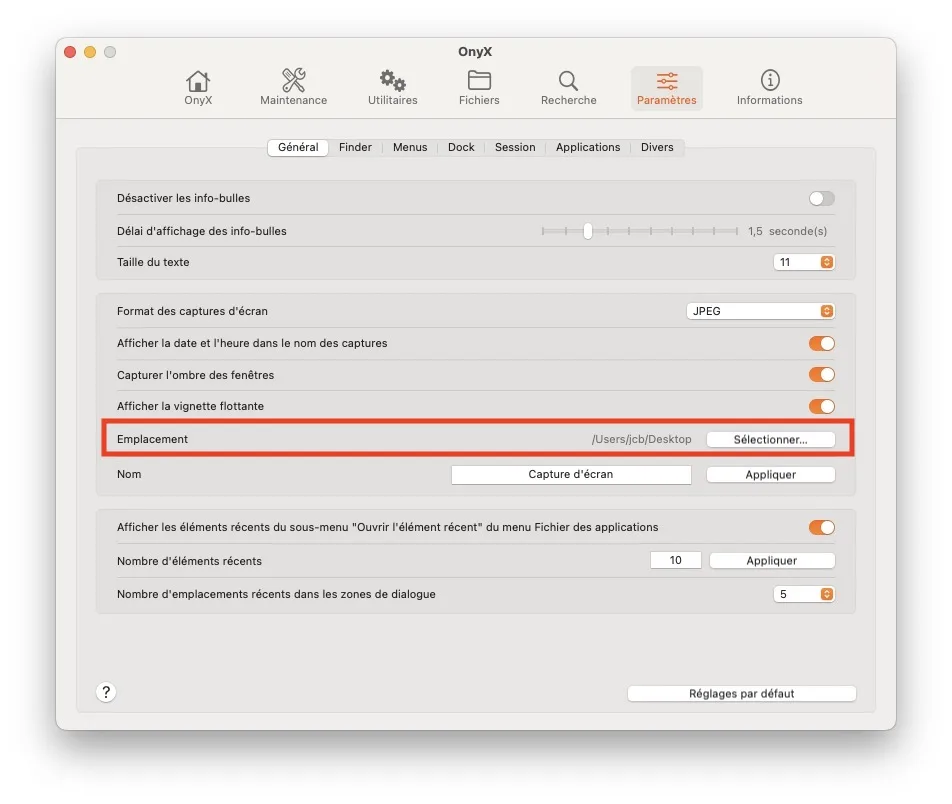Click the 'Capture d'écran' name field

click(x=571, y=474)
